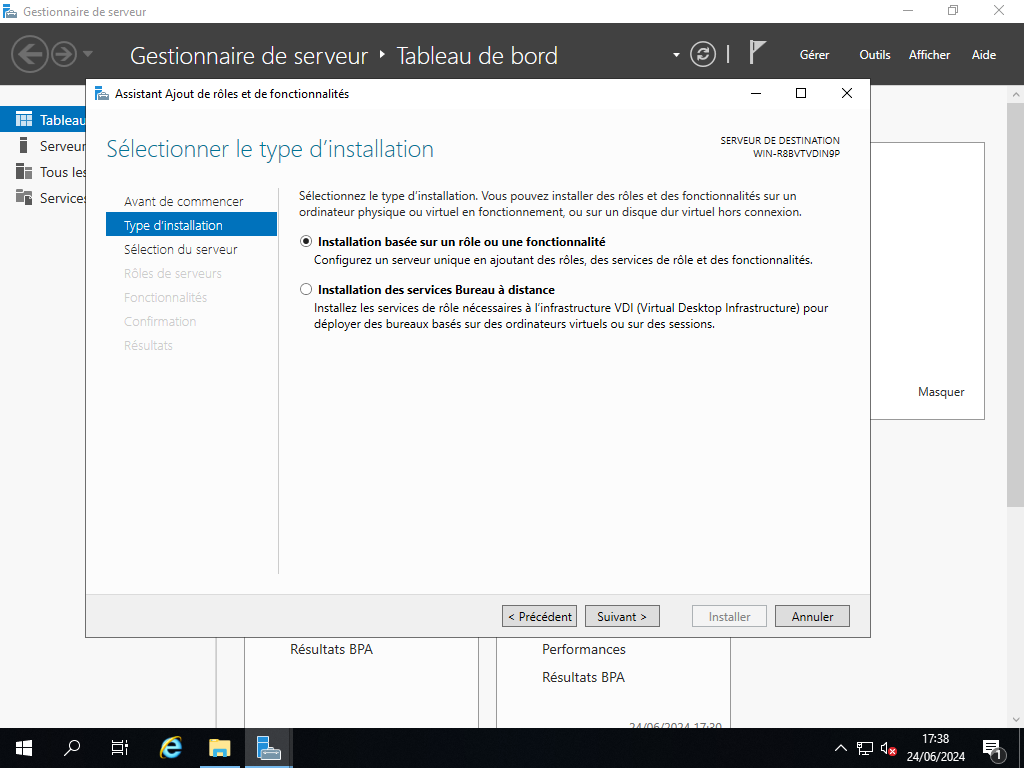This screenshot has height=768, width=1024.
Task: Open Internet Explorer from the taskbar
Action: click(172, 747)
